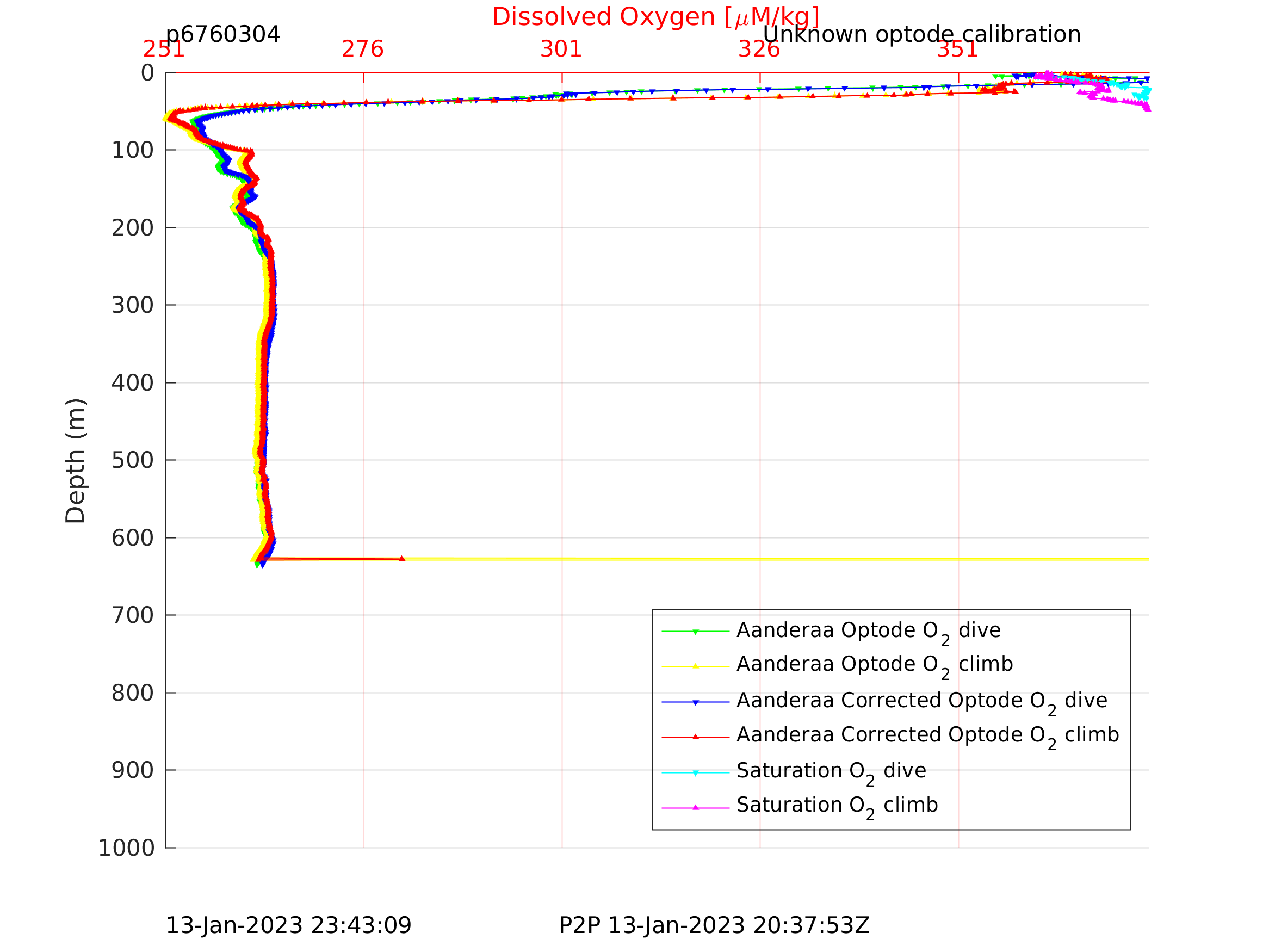Click the depth tick label 100
The width and height of the screenshot is (1269, 952).
click(133, 150)
